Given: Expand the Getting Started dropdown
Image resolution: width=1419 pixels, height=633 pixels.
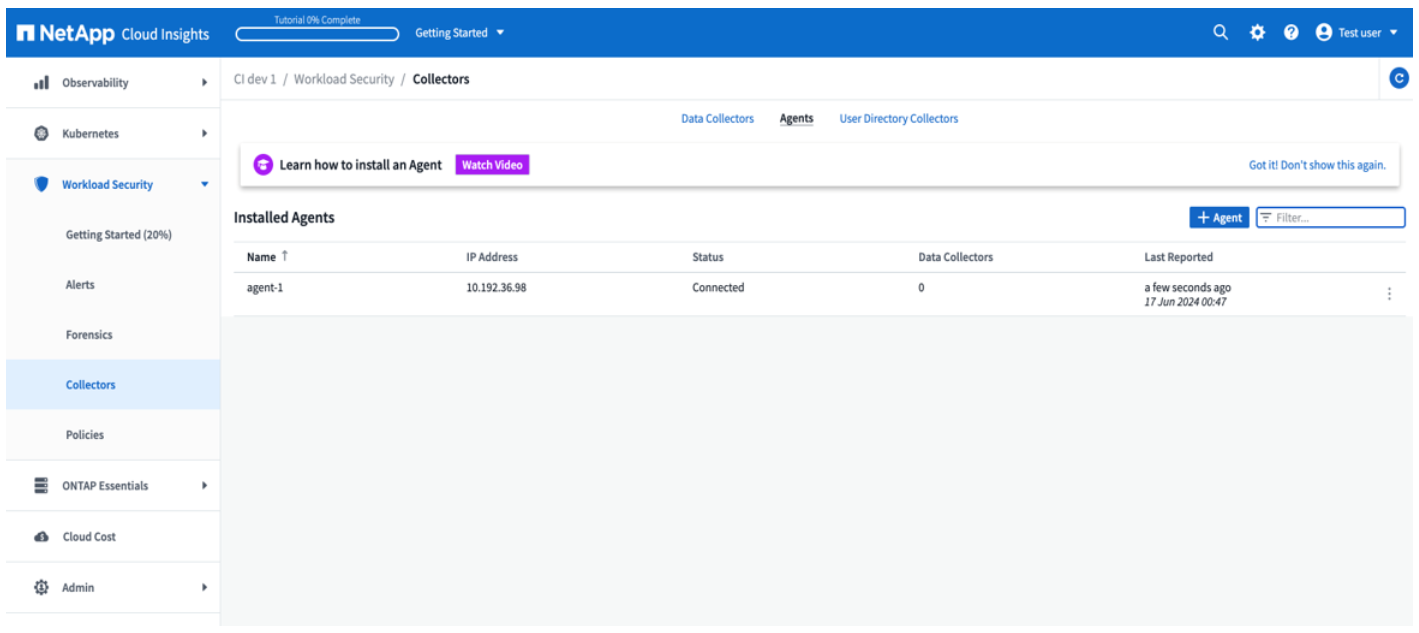Looking at the screenshot, I should (460, 33).
